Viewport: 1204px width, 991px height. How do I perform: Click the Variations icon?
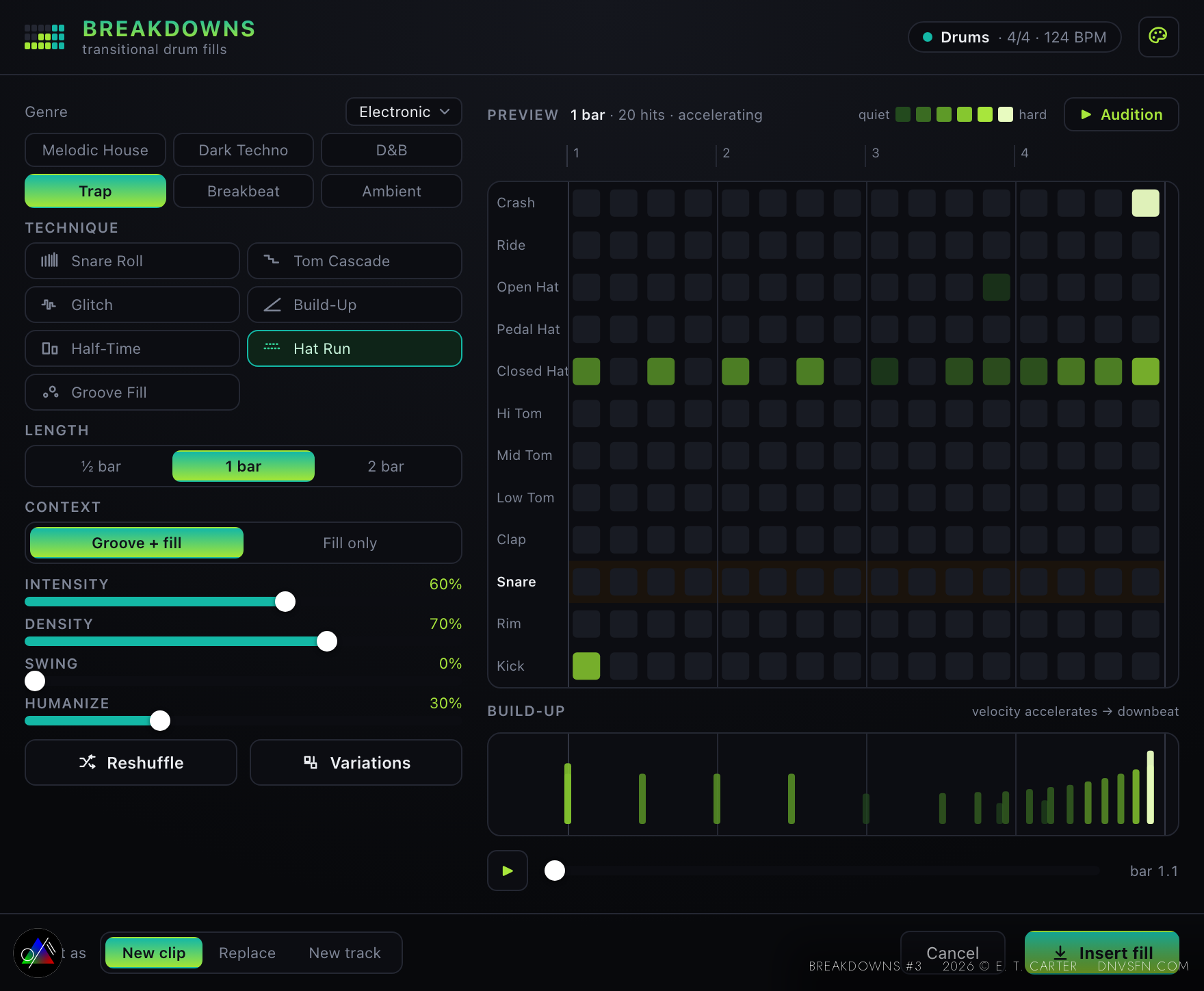coord(311,762)
